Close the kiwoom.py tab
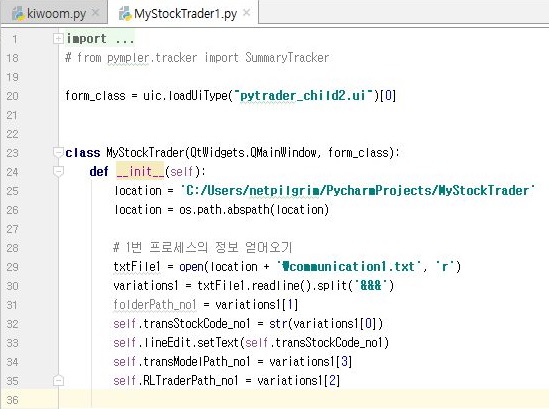This screenshot has width=549, height=409. pos(95,13)
